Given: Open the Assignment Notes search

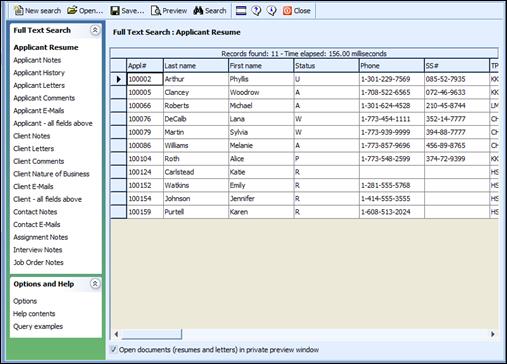Looking at the screenshot, I should tap(41, 237).
